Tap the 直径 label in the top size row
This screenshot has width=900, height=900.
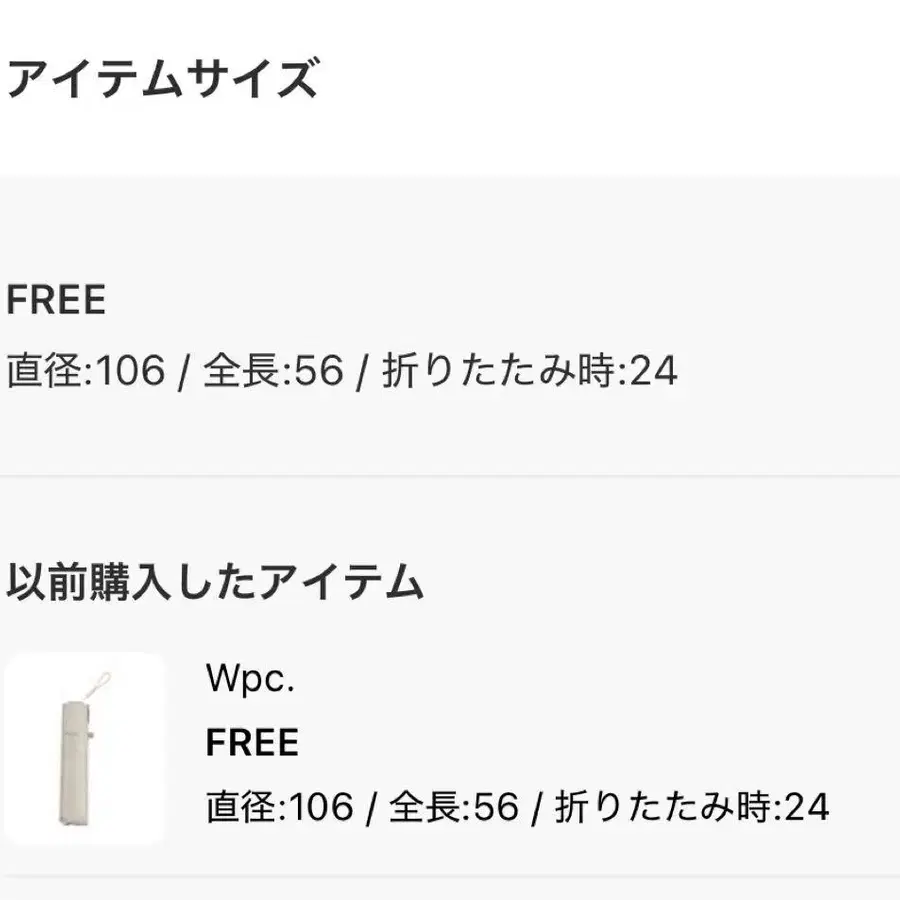point(45,370)
